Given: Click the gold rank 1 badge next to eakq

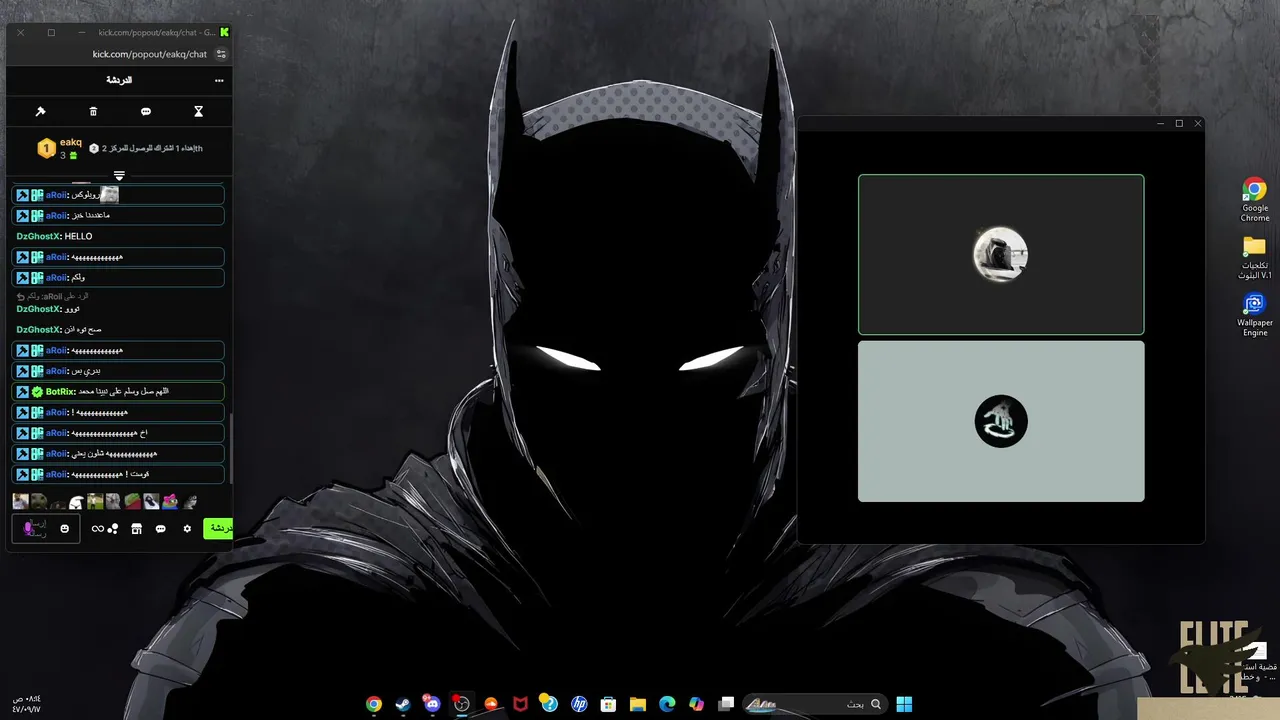Looking at the screenshot, I should click(46, 149).
